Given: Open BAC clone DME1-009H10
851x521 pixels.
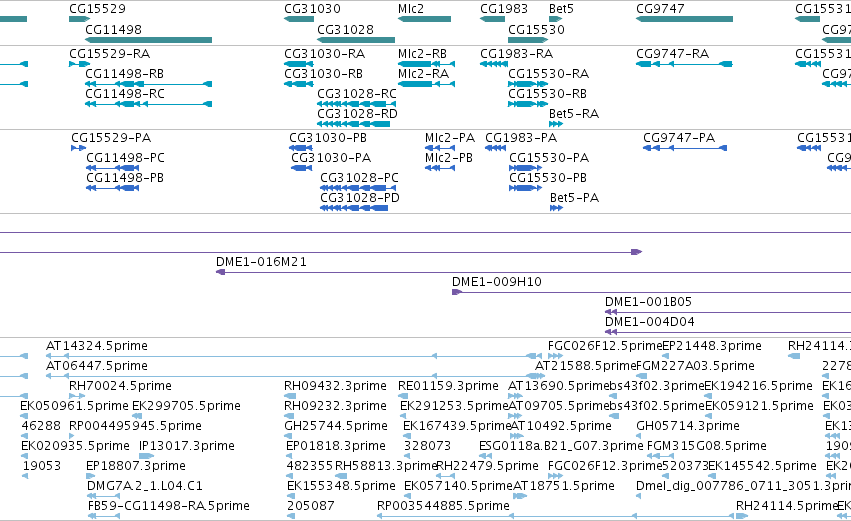Looking at the screenshot, I should point(497,282).
